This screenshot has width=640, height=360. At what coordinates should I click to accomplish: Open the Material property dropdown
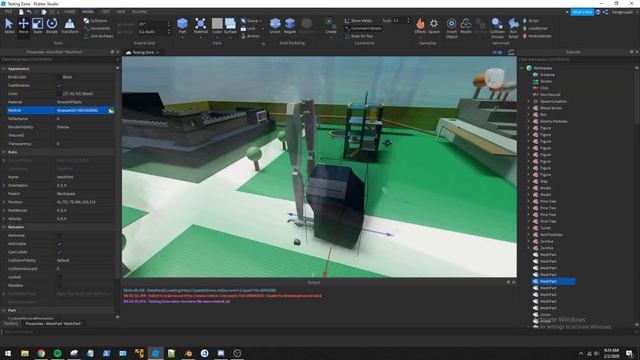click(84, 102)
